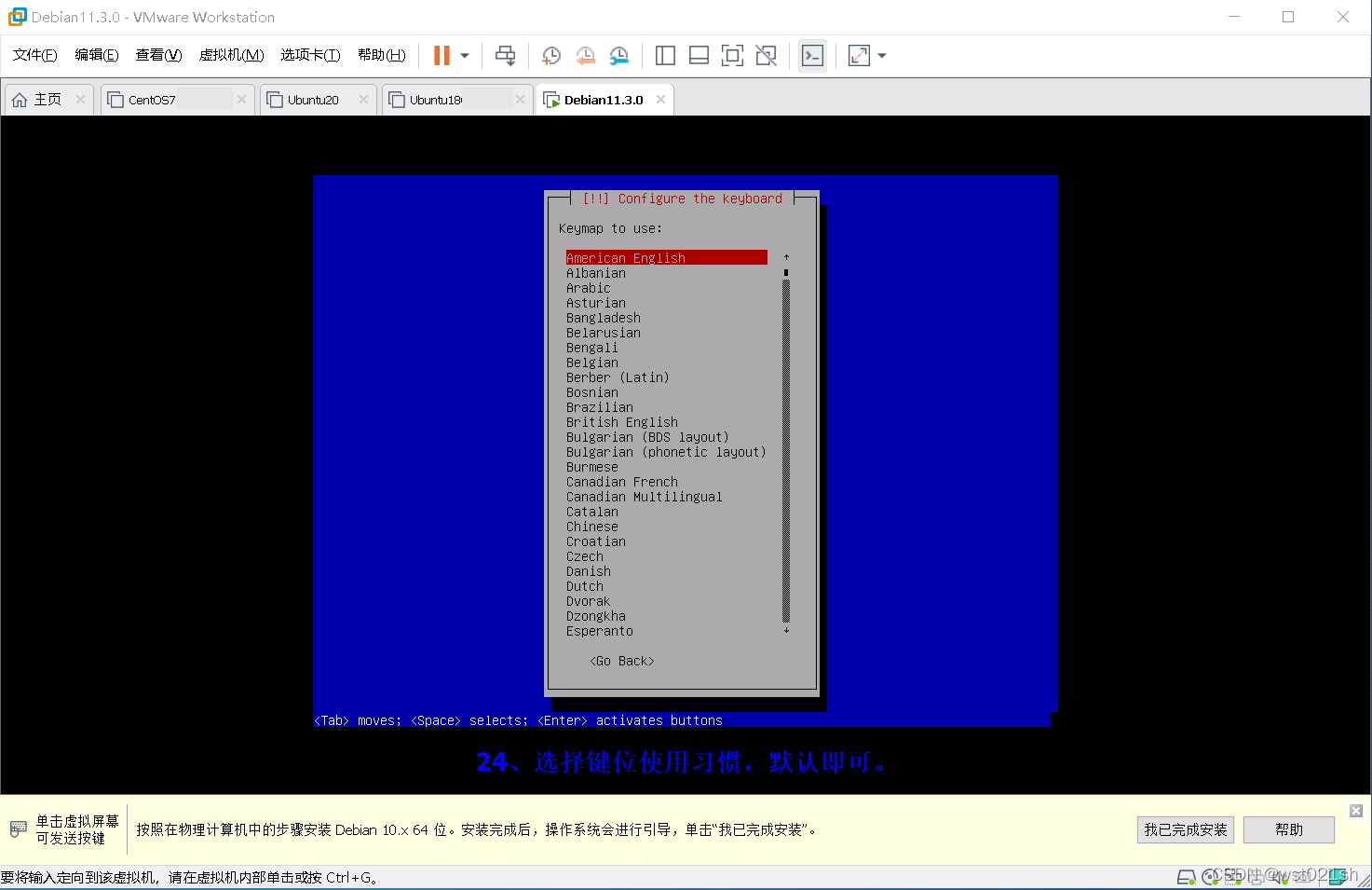Open the 编辑(E) menu
This screenshot has width=1372, height=890.
(x=97, y=55)
